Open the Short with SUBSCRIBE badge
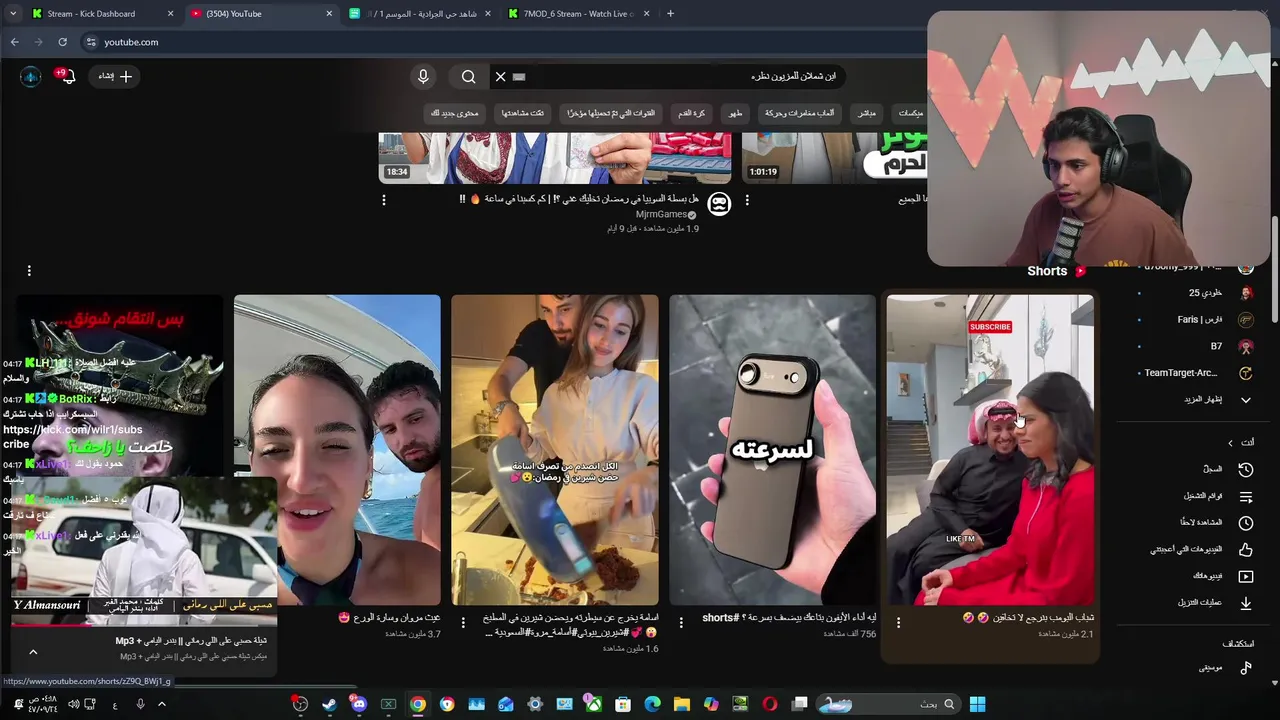 (x=990, y=449)
